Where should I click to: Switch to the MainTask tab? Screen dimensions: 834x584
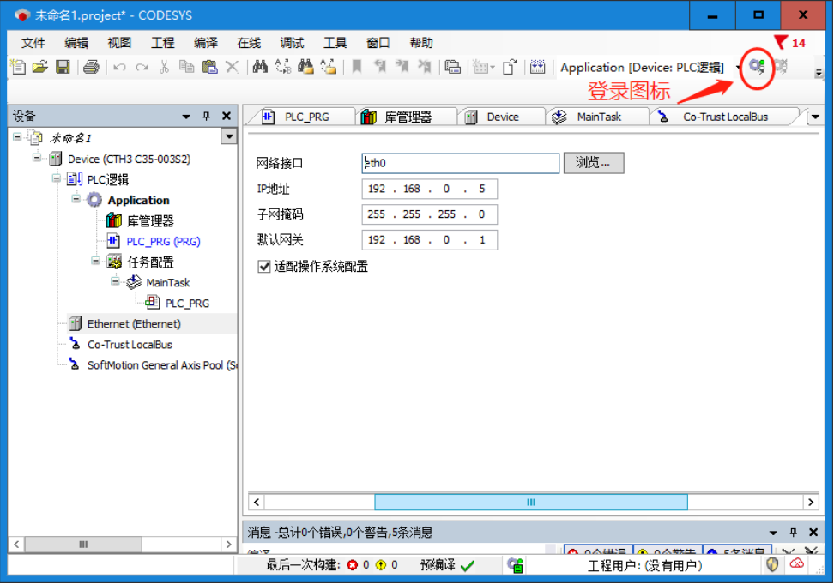pos(596,116)
